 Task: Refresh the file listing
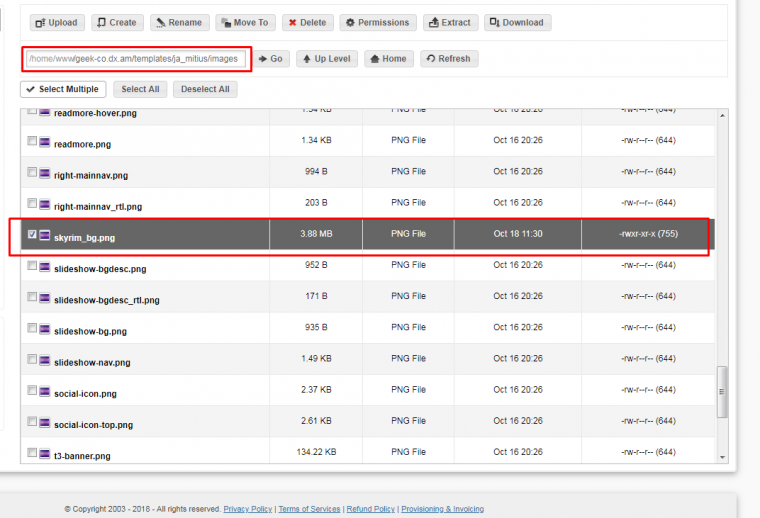pos(448,59)
